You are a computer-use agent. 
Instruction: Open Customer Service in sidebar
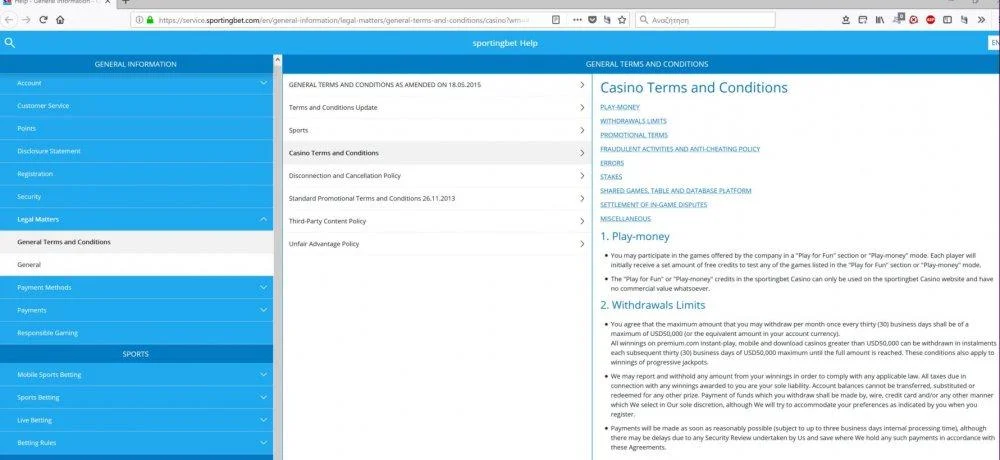136,106
